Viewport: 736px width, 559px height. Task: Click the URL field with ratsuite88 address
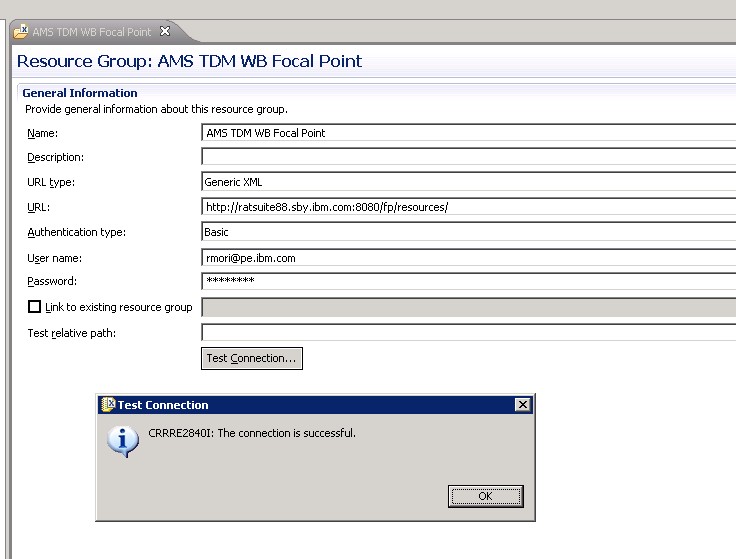click(468, 207)
